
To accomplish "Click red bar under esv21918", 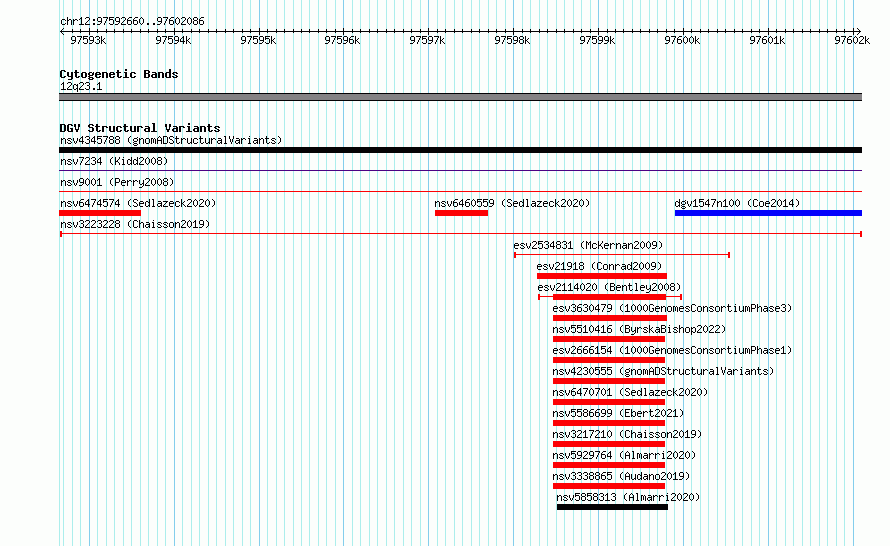I will (x=602, y=276).
